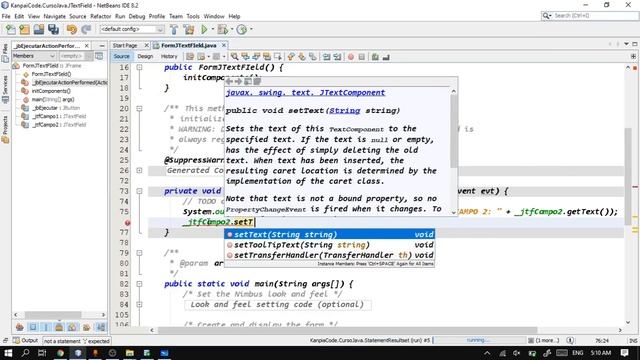Image resolution: width=640 pixels, height=360 pixels.
Task: Select setToolTipText completion item
Action: coord(329,245)
